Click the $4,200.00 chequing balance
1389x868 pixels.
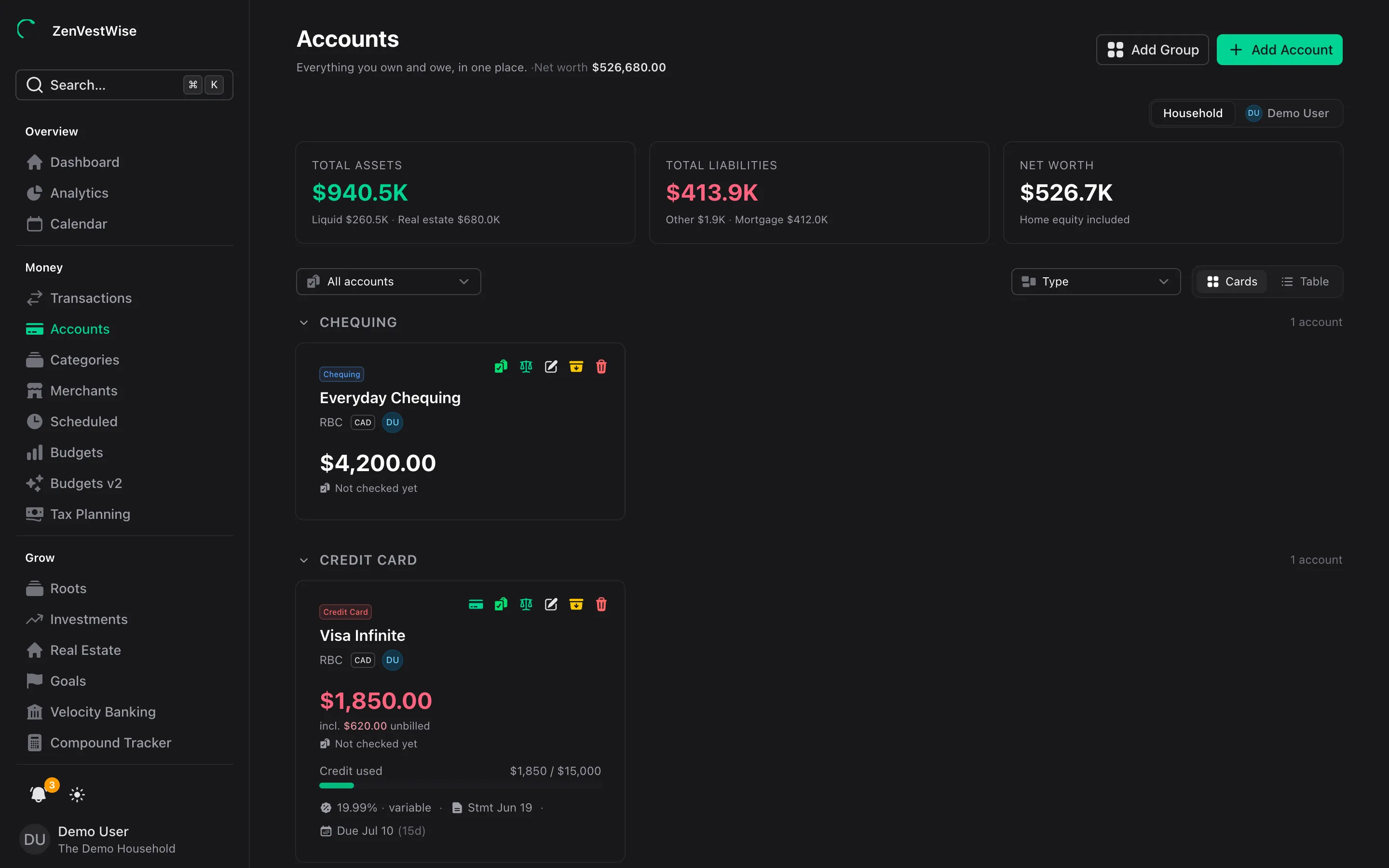point(378,463)
